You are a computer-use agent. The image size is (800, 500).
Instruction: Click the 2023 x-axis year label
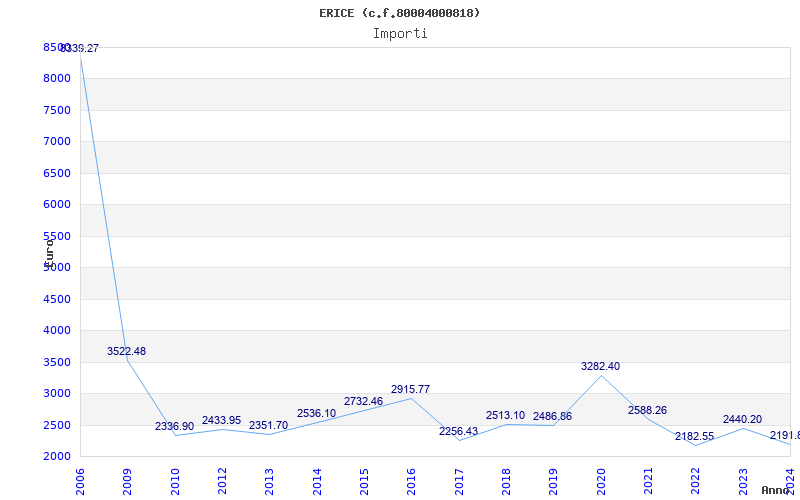click(743, 481)
